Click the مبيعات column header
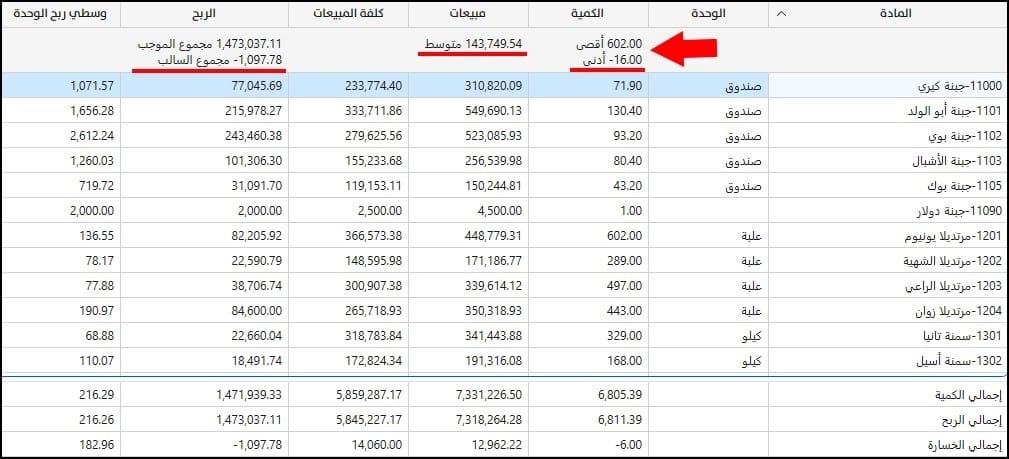 click(x=468, y=14)
